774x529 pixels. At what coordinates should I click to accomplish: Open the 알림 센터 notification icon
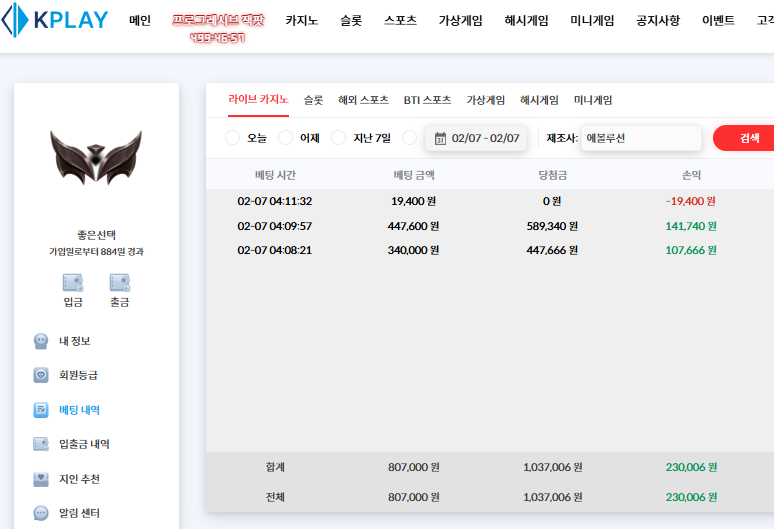(41, 513)
